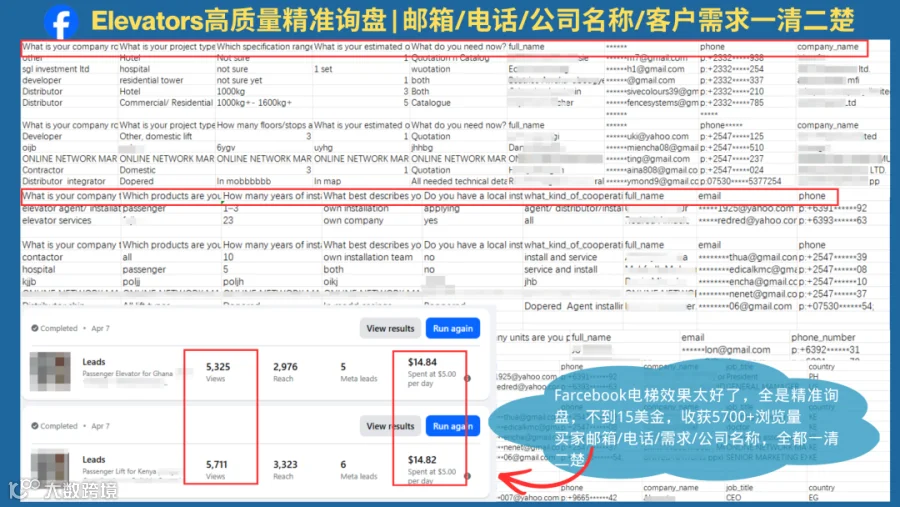Select the cell 'elevator services'

(57, 220)
